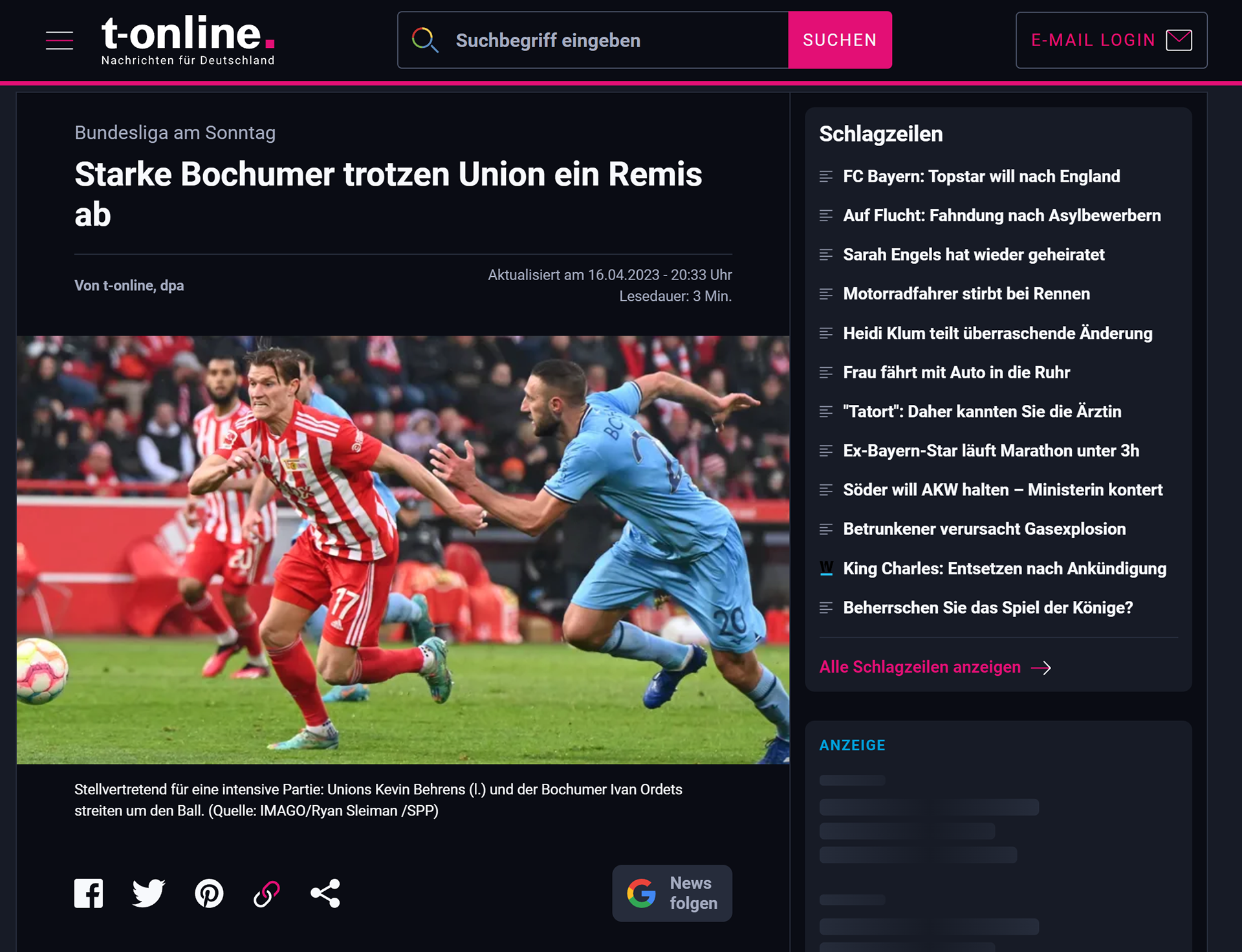
Task: Follow on Google News button
Action: pos(672,893)
